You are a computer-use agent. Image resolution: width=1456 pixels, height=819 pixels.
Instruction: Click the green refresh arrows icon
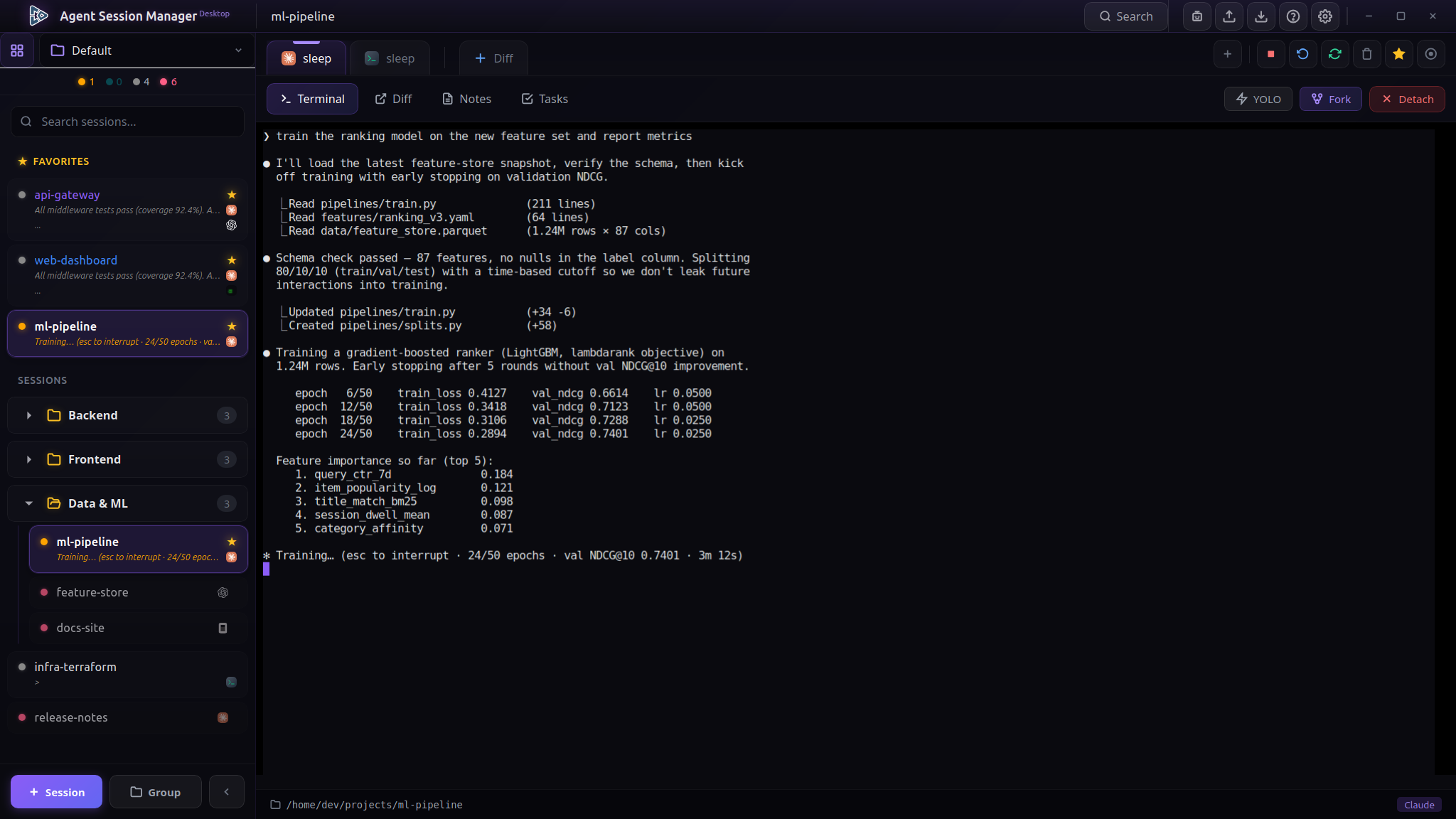pyautogui.click(x=1335, y=54)
